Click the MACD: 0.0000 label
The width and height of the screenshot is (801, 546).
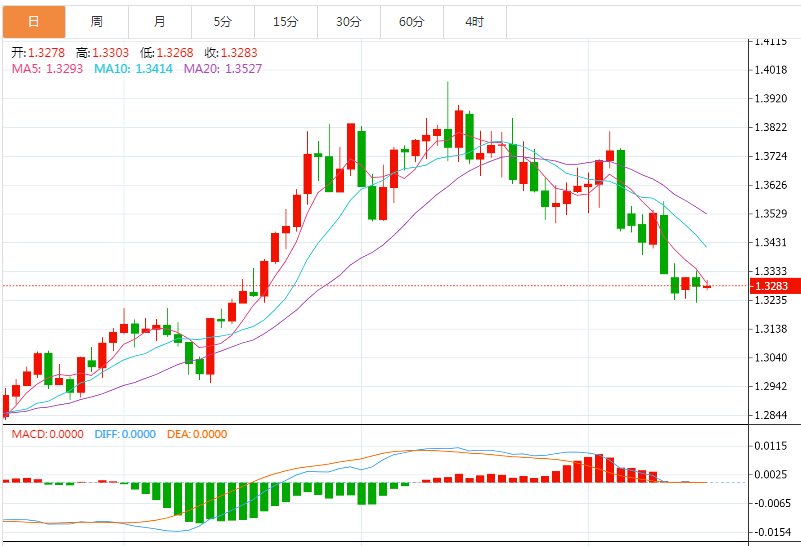pos(48,434)
